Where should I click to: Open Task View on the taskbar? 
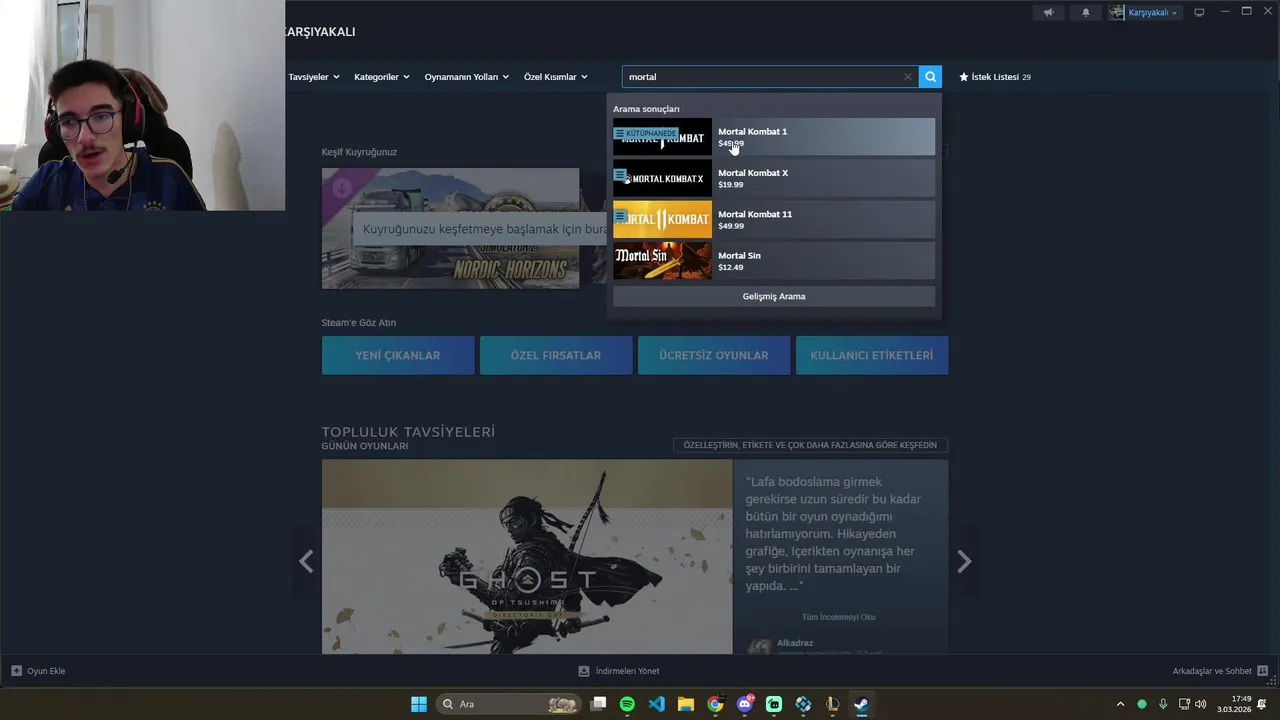click(598, 704)
